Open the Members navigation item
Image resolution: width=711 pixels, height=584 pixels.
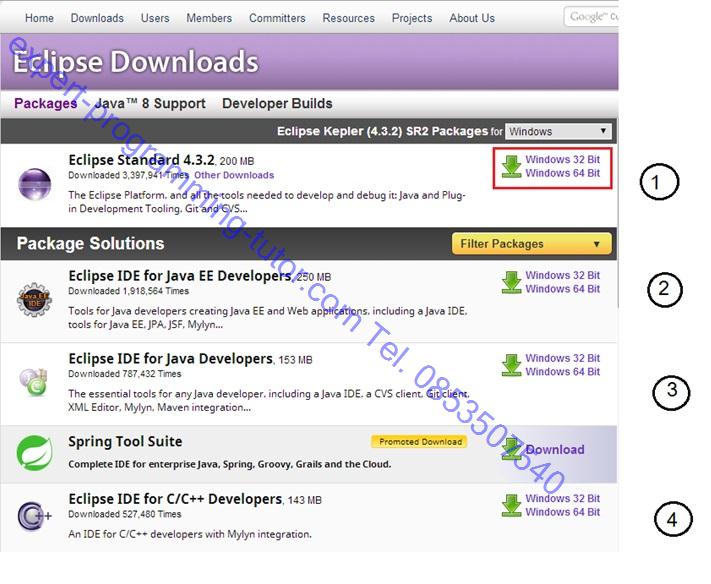click(209, 18)
